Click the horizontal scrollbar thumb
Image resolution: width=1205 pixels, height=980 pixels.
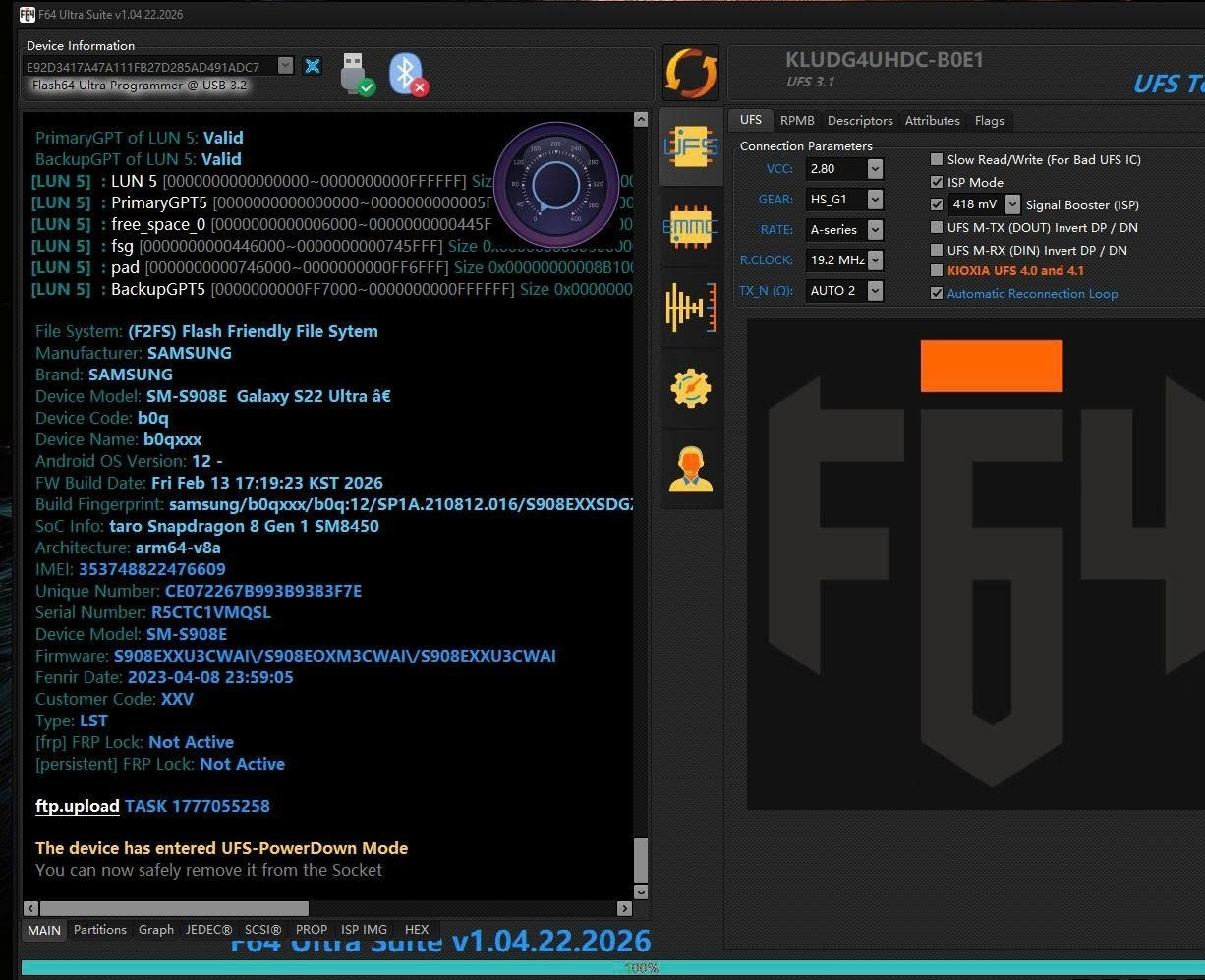pos(174,908)
